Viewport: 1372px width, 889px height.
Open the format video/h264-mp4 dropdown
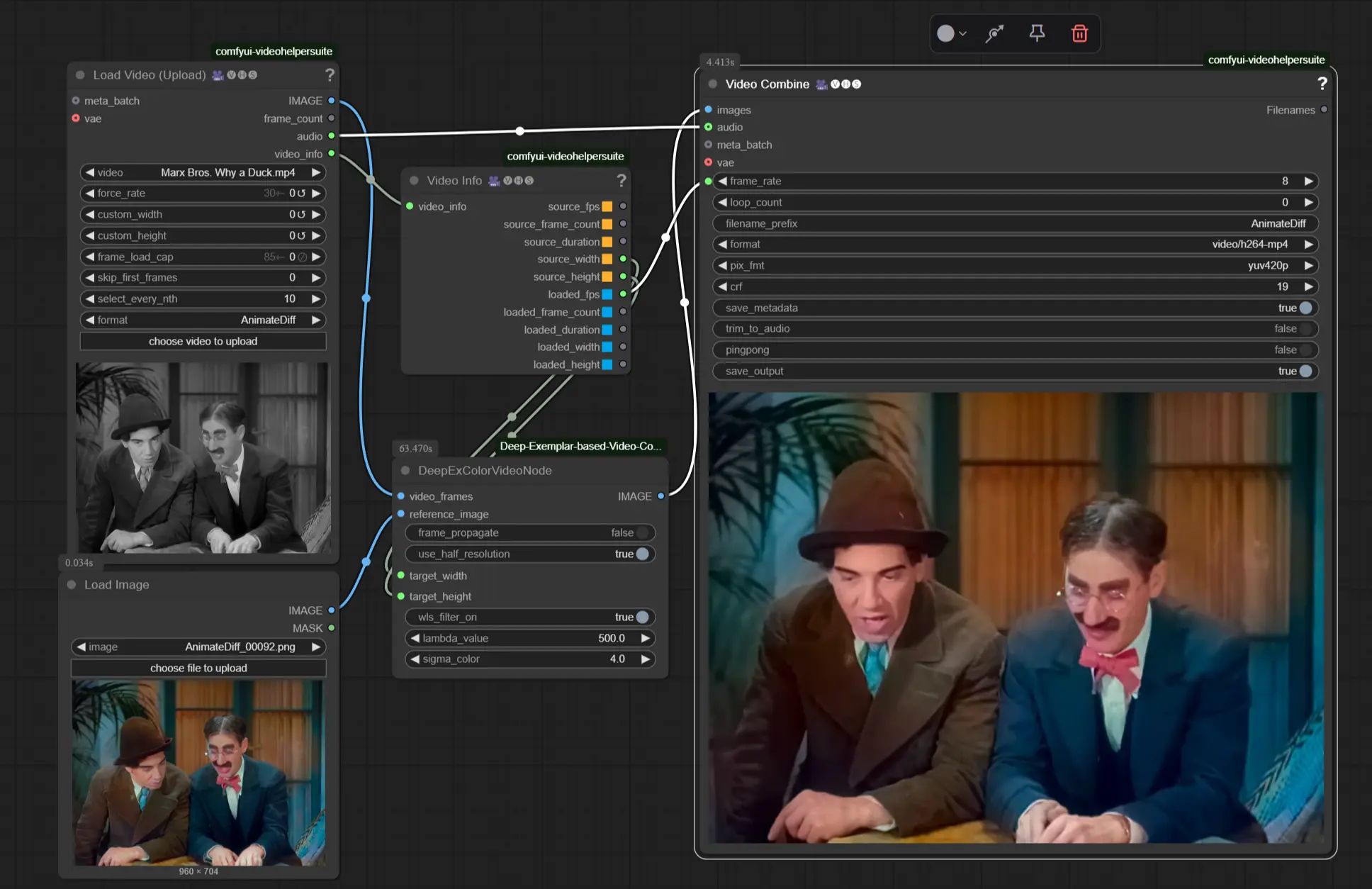coord(1015,245)
